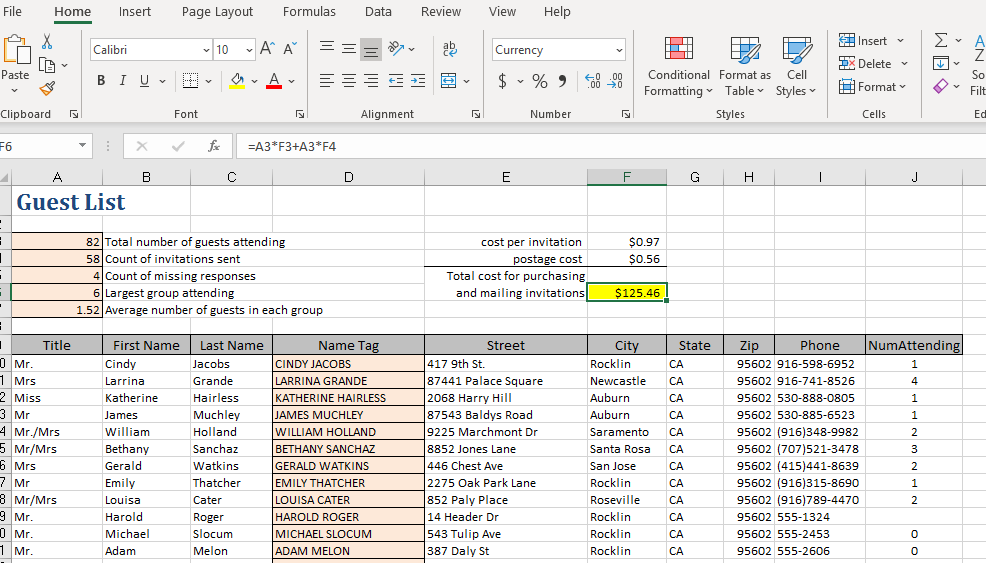
Task: Click the Paste clipboard icon
Action: click(x=16, y=50)
